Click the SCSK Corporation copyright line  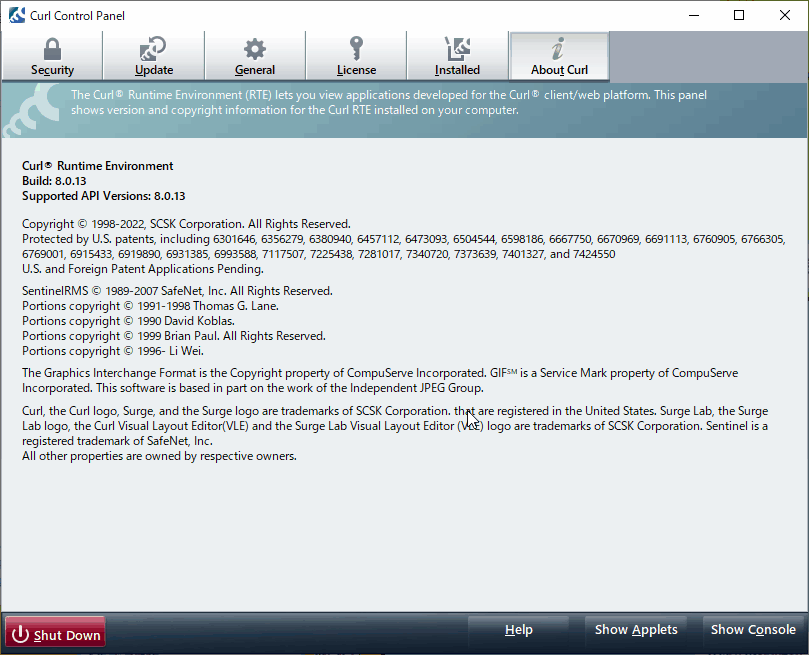186,225
